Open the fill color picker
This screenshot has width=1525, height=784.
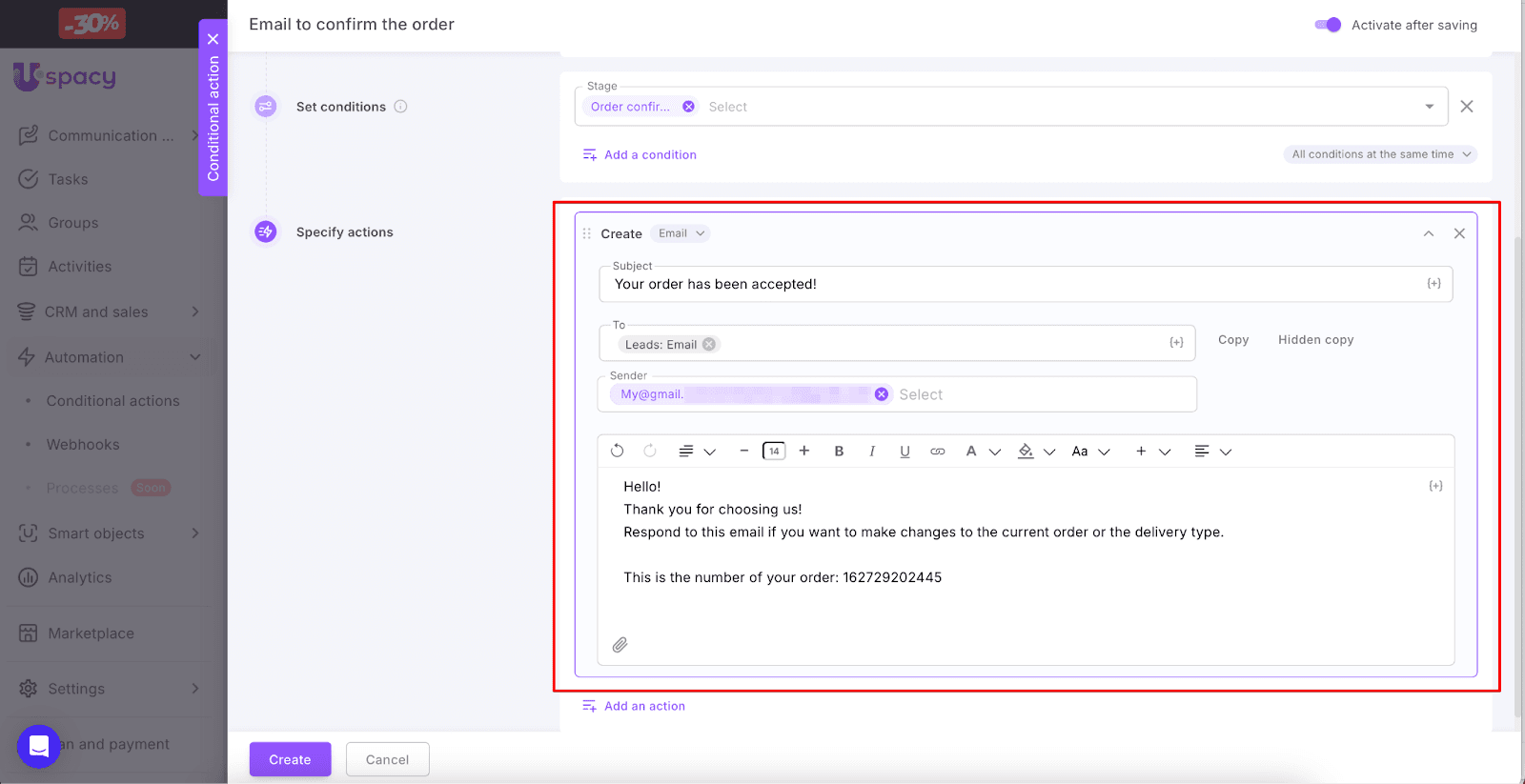coord(1027,452)
